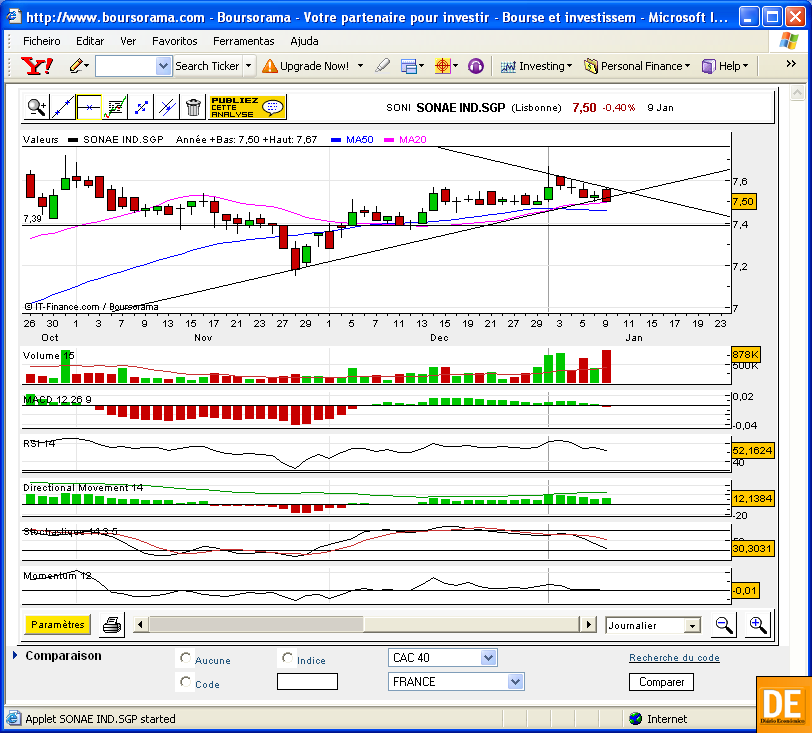The width and height of the screenshot is (812, 733).
Task: Expand the toolbar overflow chevron
Action: coord(791,64)
